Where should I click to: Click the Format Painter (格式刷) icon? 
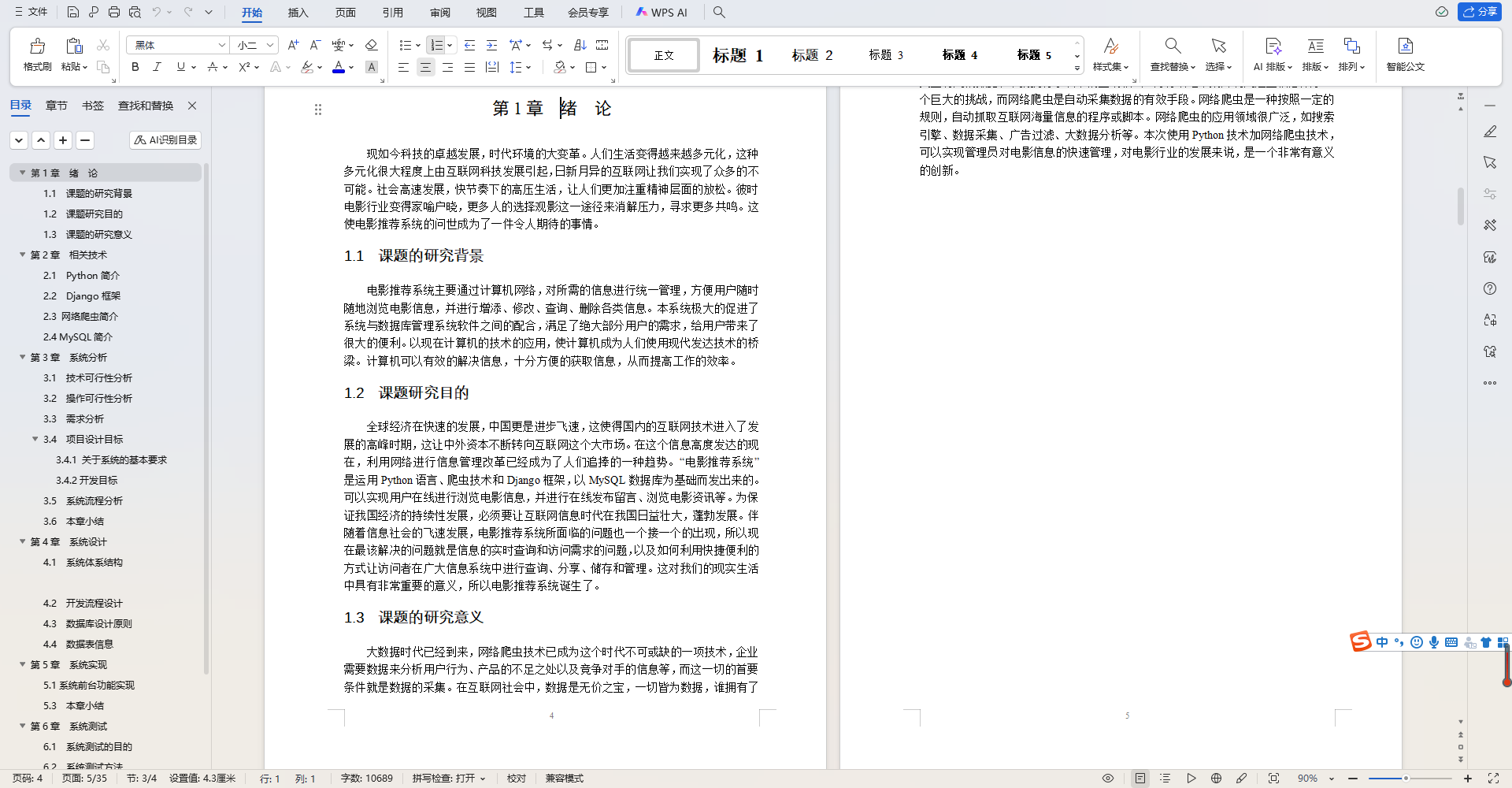[37, 46]
